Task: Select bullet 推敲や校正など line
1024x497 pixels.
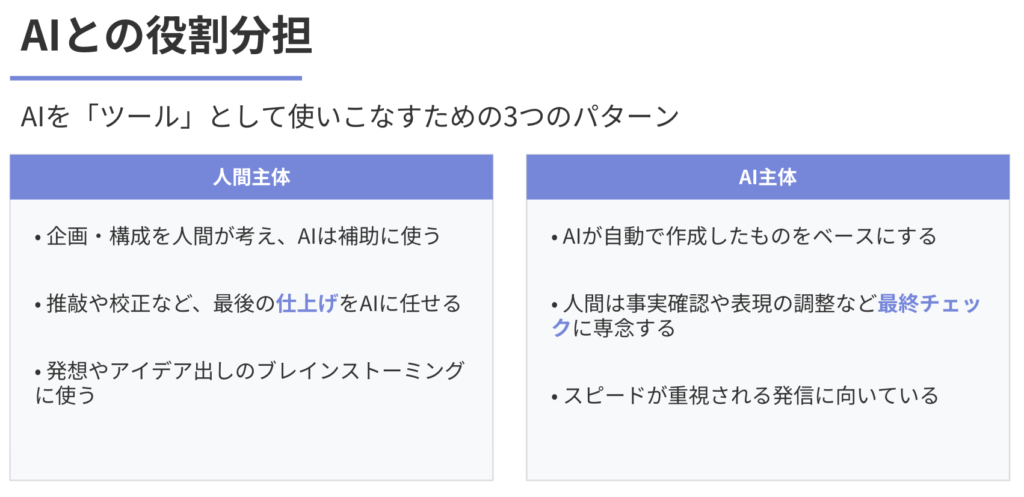Action: tap(248, 304)
